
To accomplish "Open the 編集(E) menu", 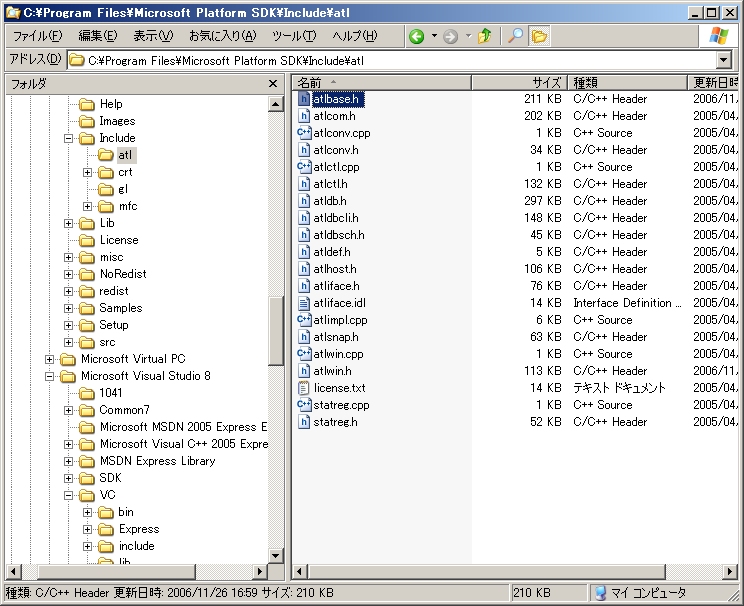I will 97,36.
